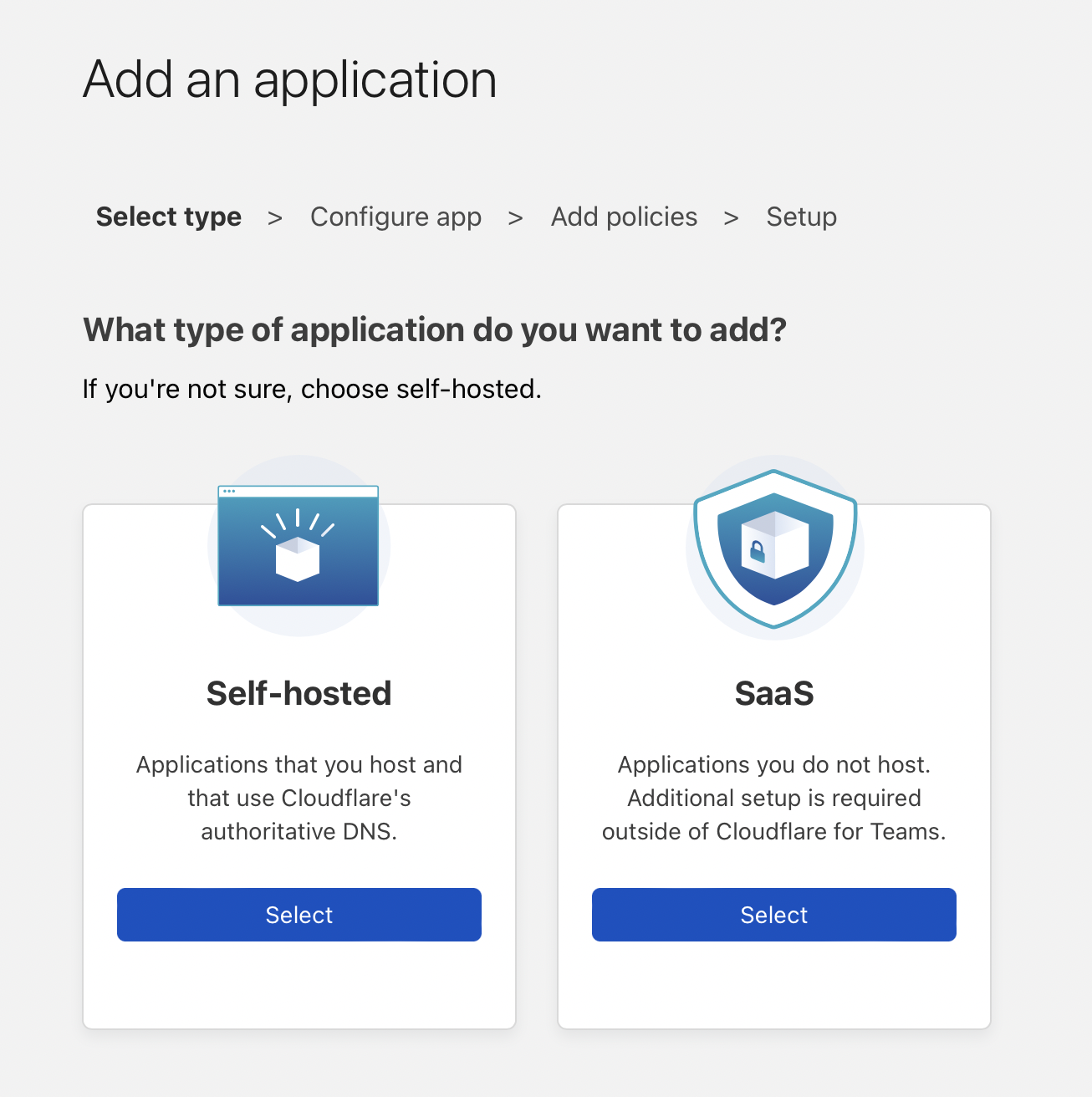Go to the Select type step

169,217
